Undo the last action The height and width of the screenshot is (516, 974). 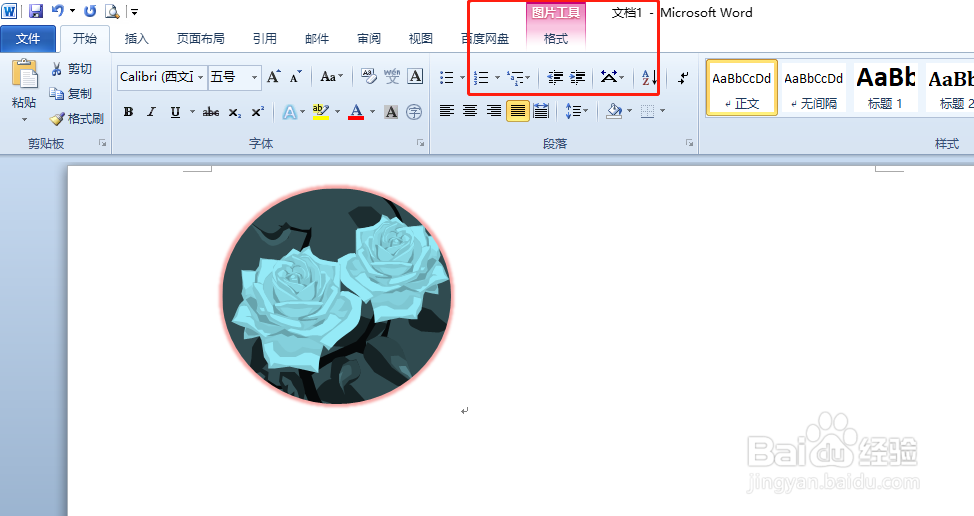tap(58, 11)
